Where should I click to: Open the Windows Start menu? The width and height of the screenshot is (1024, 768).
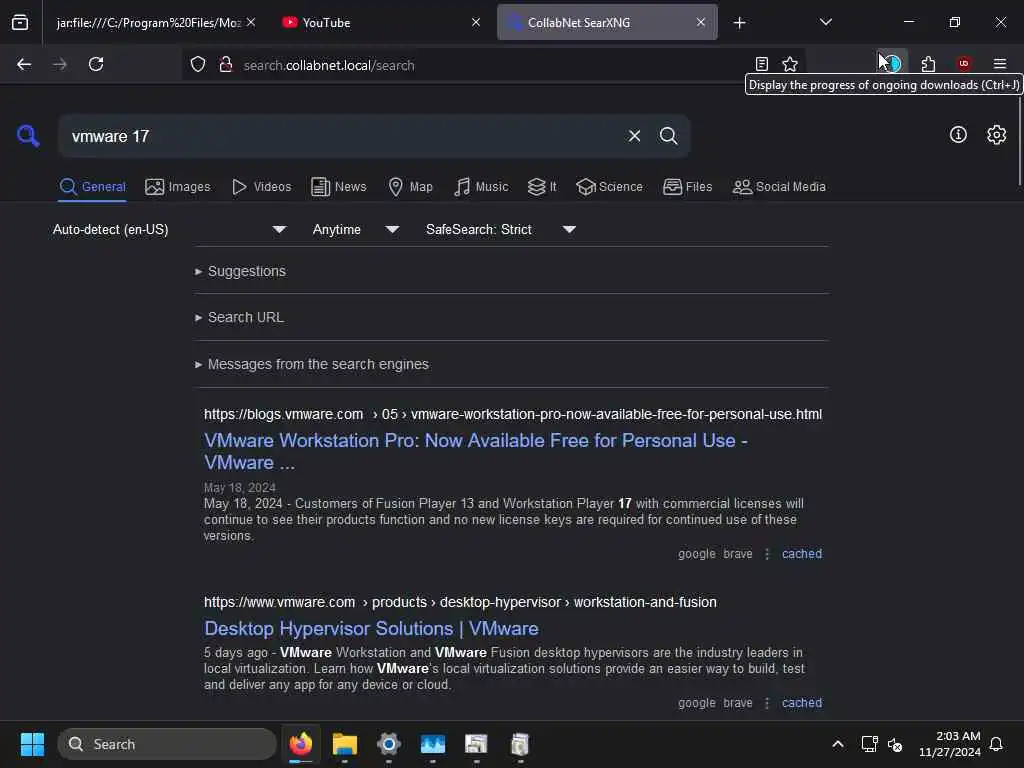click(32, 744)
